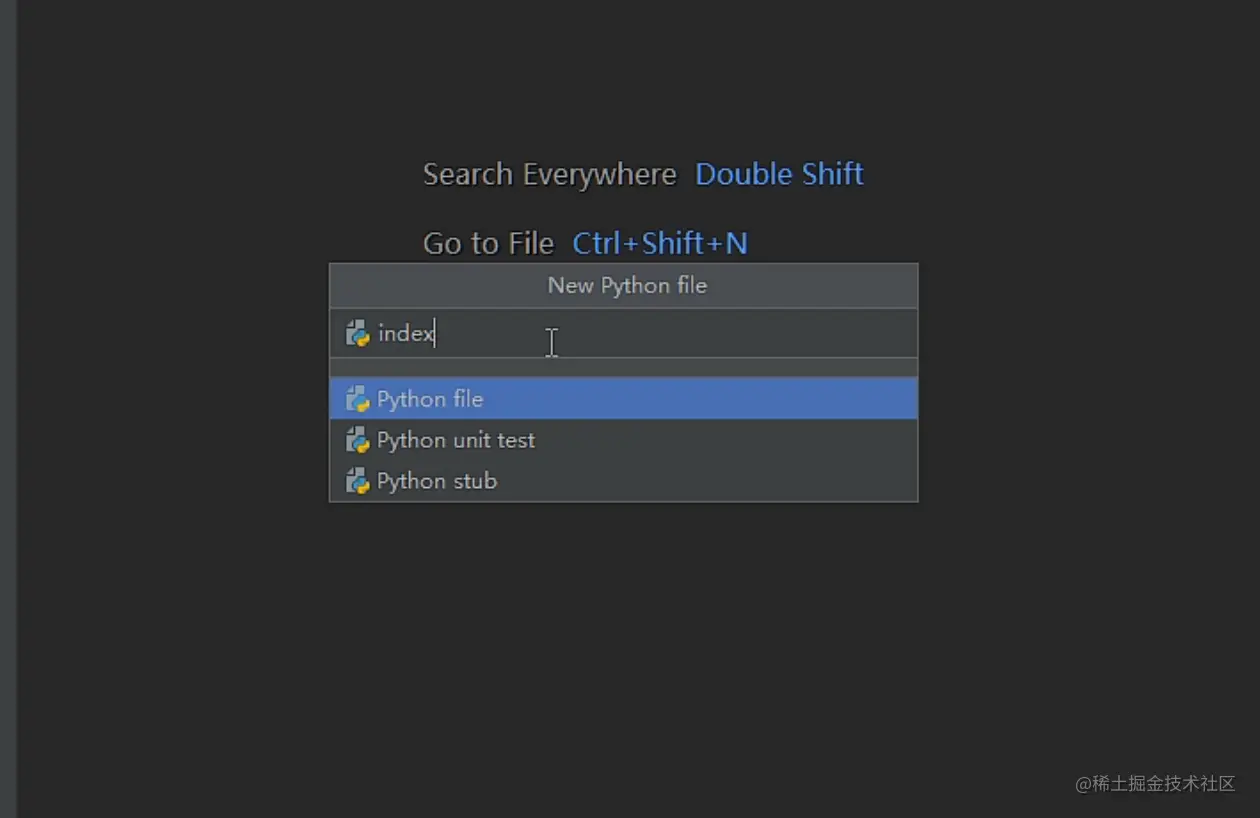This screenshot has width=1260, height=818.
Task: Click the Double Shift shortcut text
Action: tap(779, 174)
